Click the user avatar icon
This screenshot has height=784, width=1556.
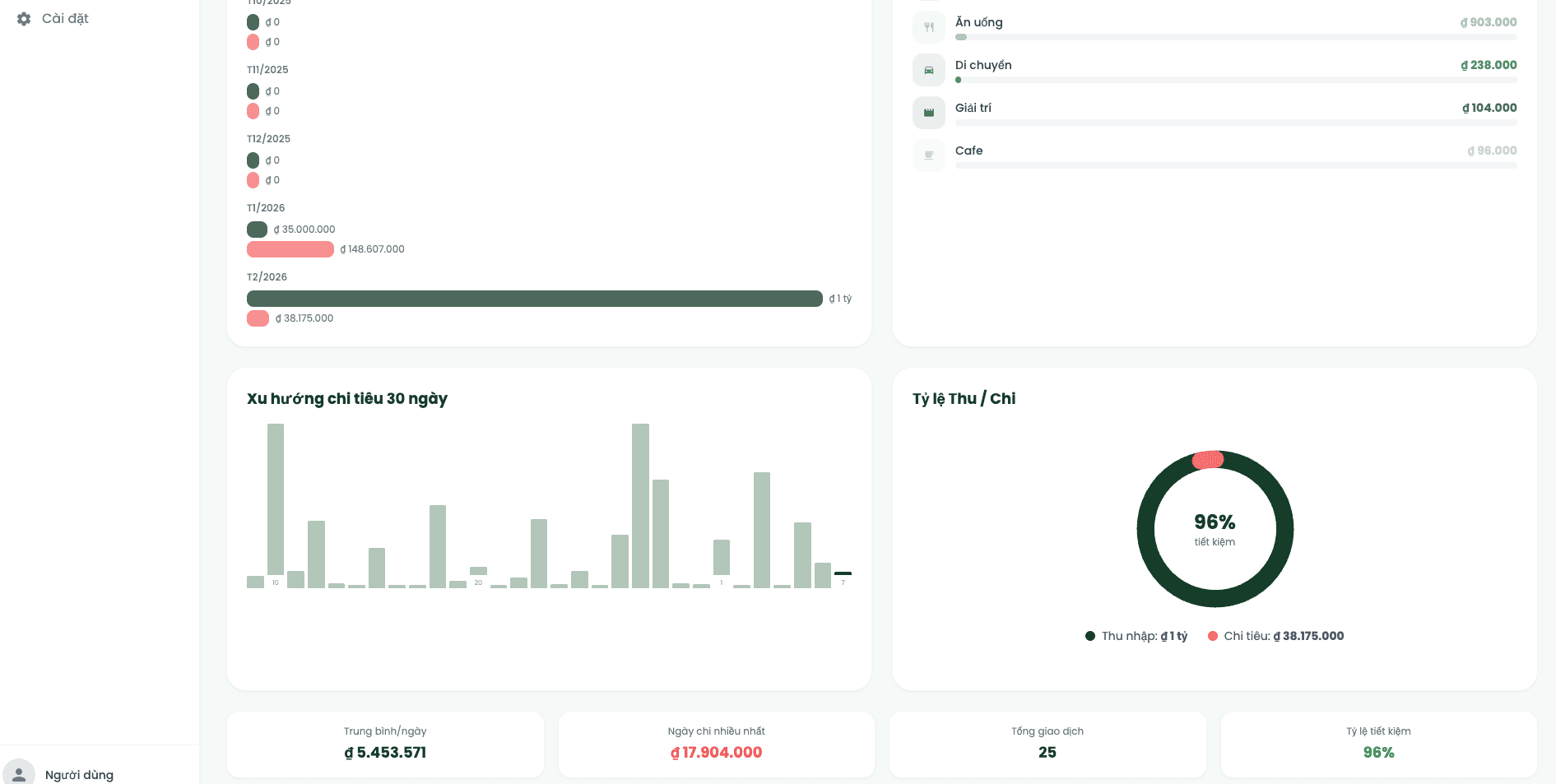19,773
